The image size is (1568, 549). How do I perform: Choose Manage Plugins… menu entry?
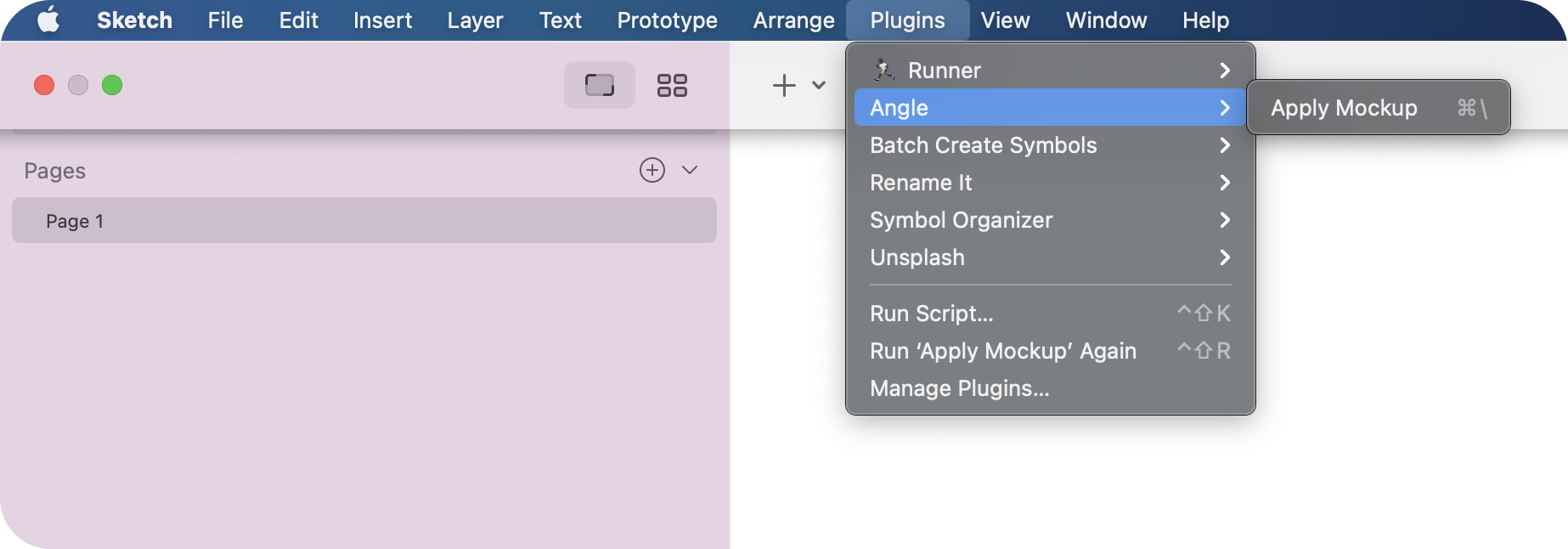(960, 388)
